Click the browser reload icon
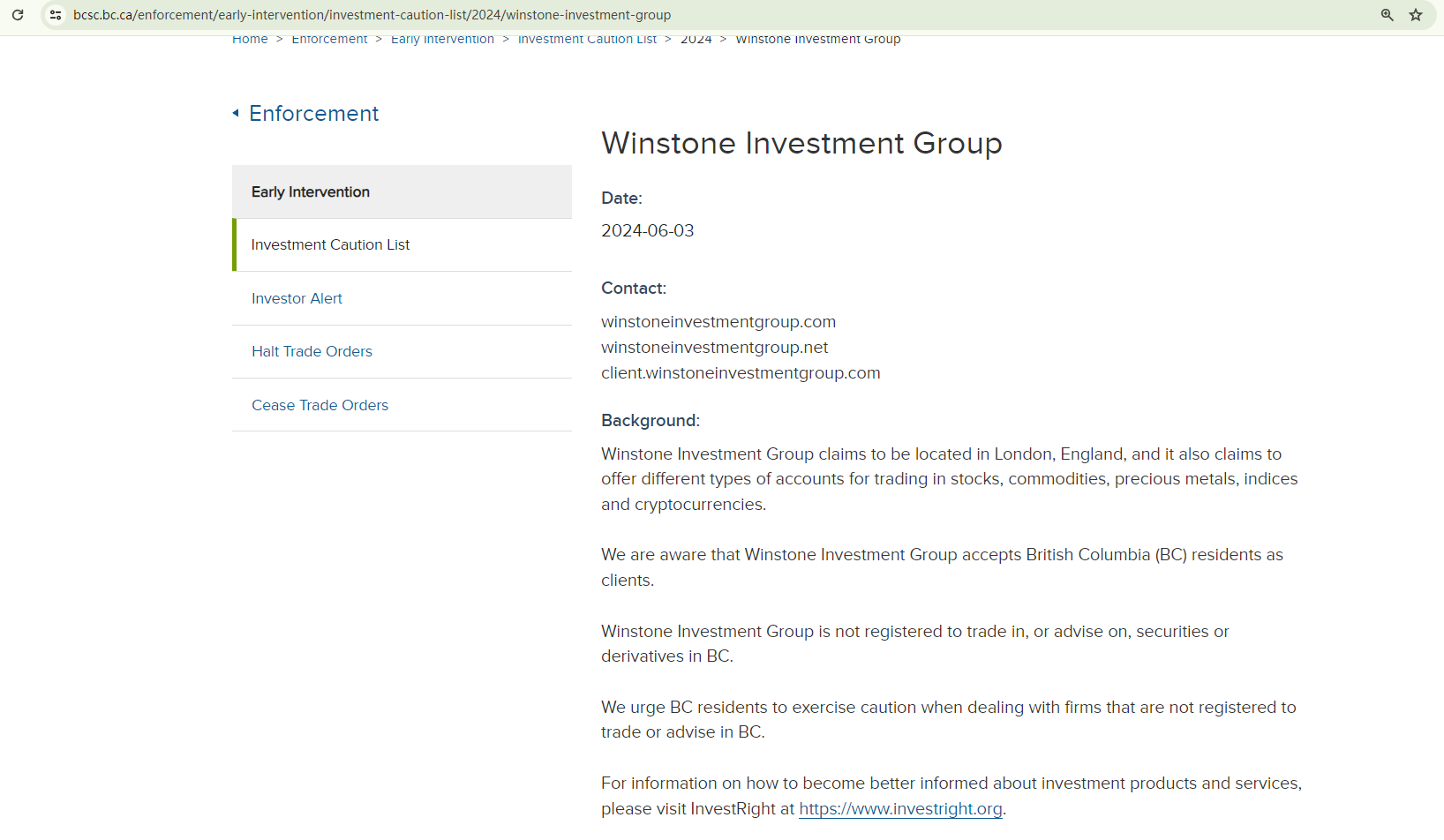 click(18, 15)
